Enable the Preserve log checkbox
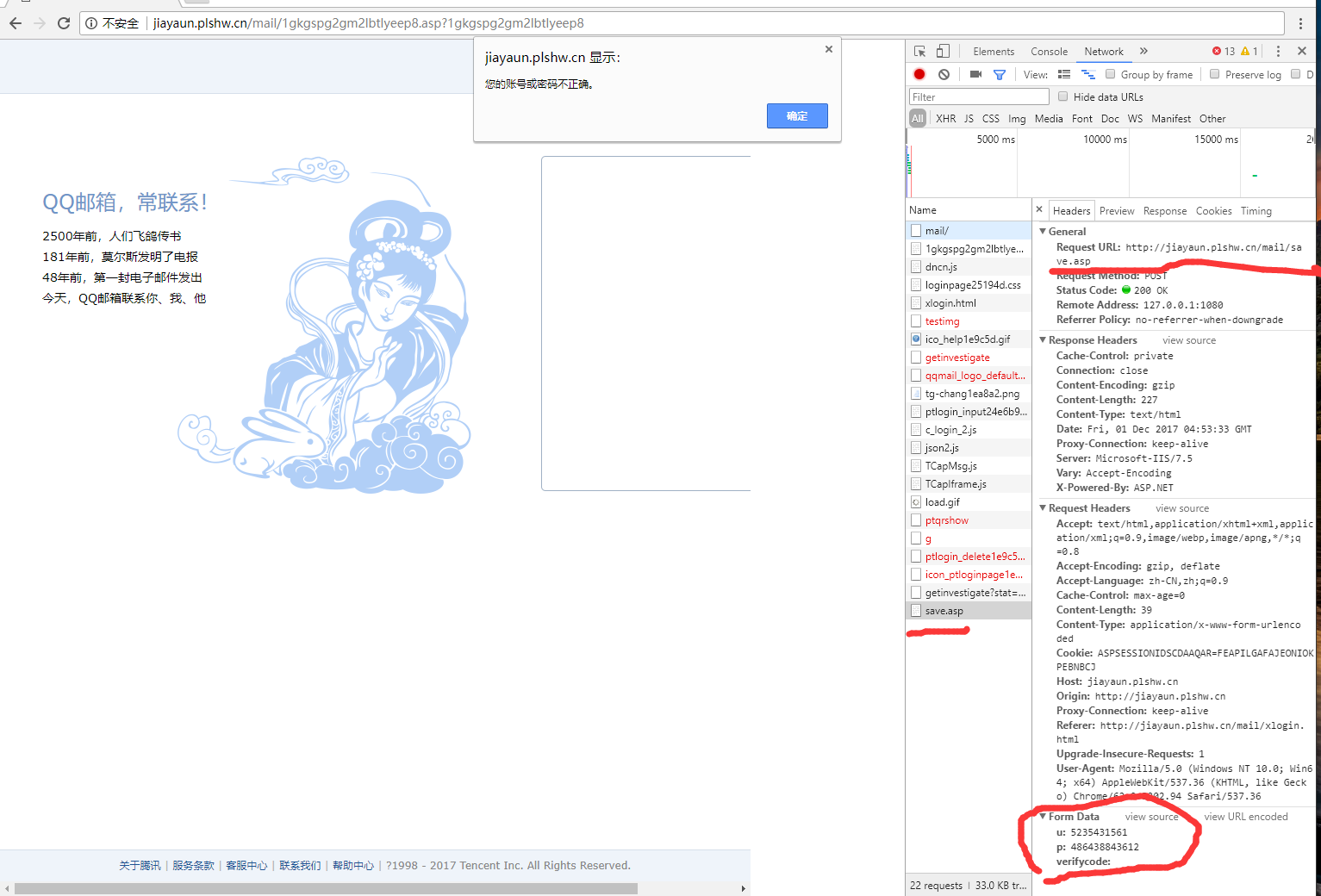Image resolution: width=1321 pixels, height=896 pixels. [x=1215, y=74]
